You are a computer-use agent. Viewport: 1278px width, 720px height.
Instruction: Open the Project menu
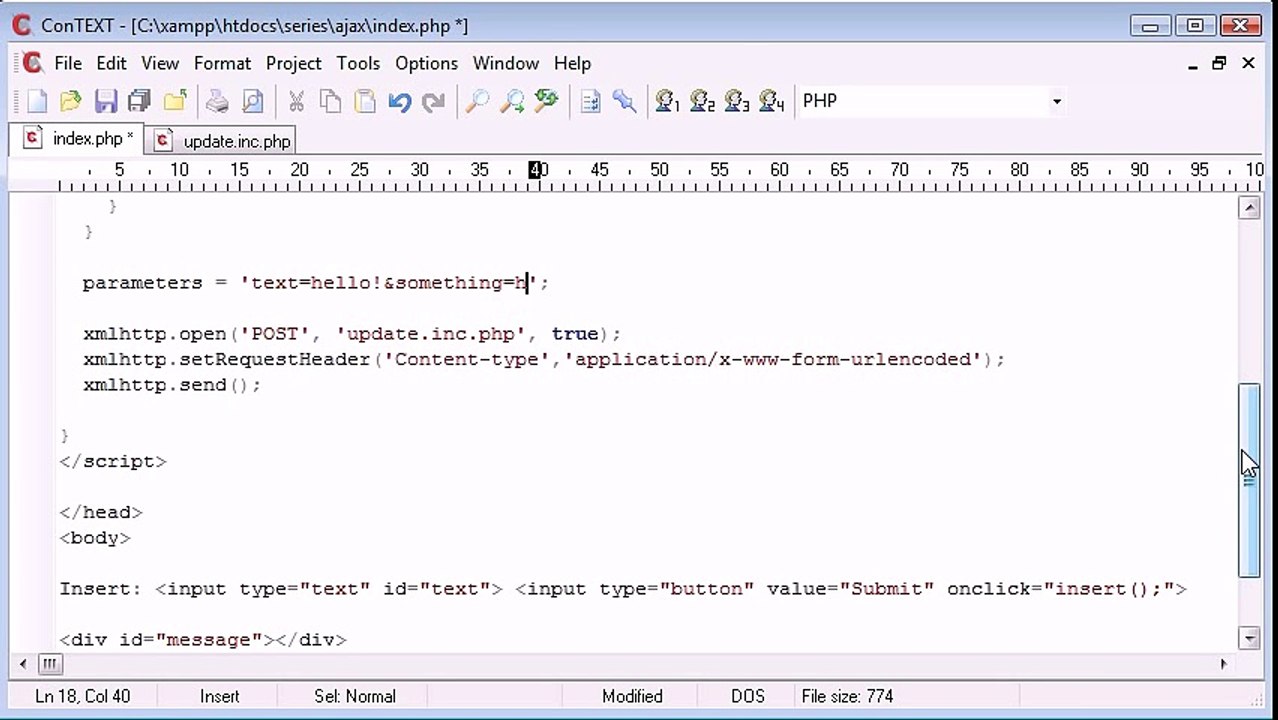tap(293, 63)
